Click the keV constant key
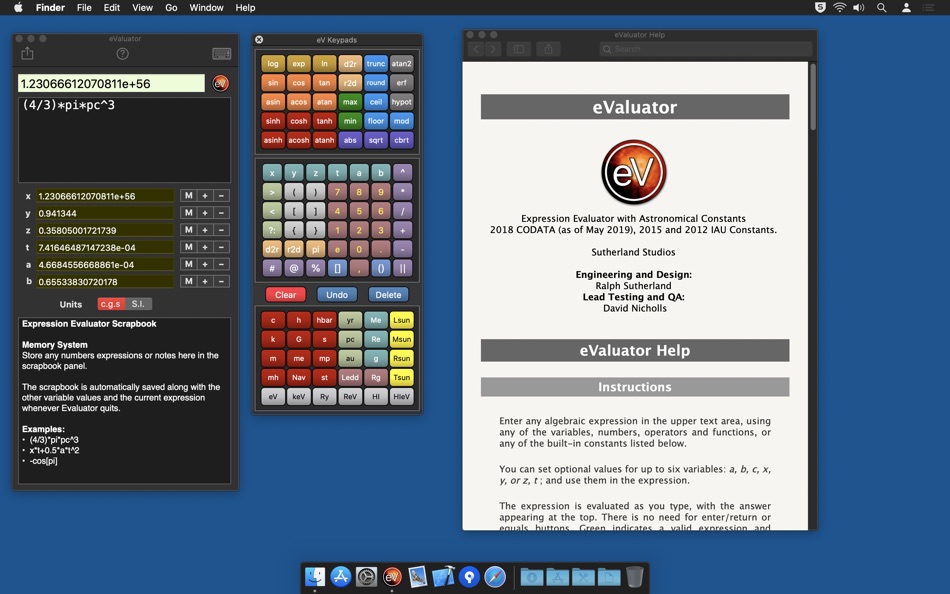The image size is (950, 594). (299, 396)
